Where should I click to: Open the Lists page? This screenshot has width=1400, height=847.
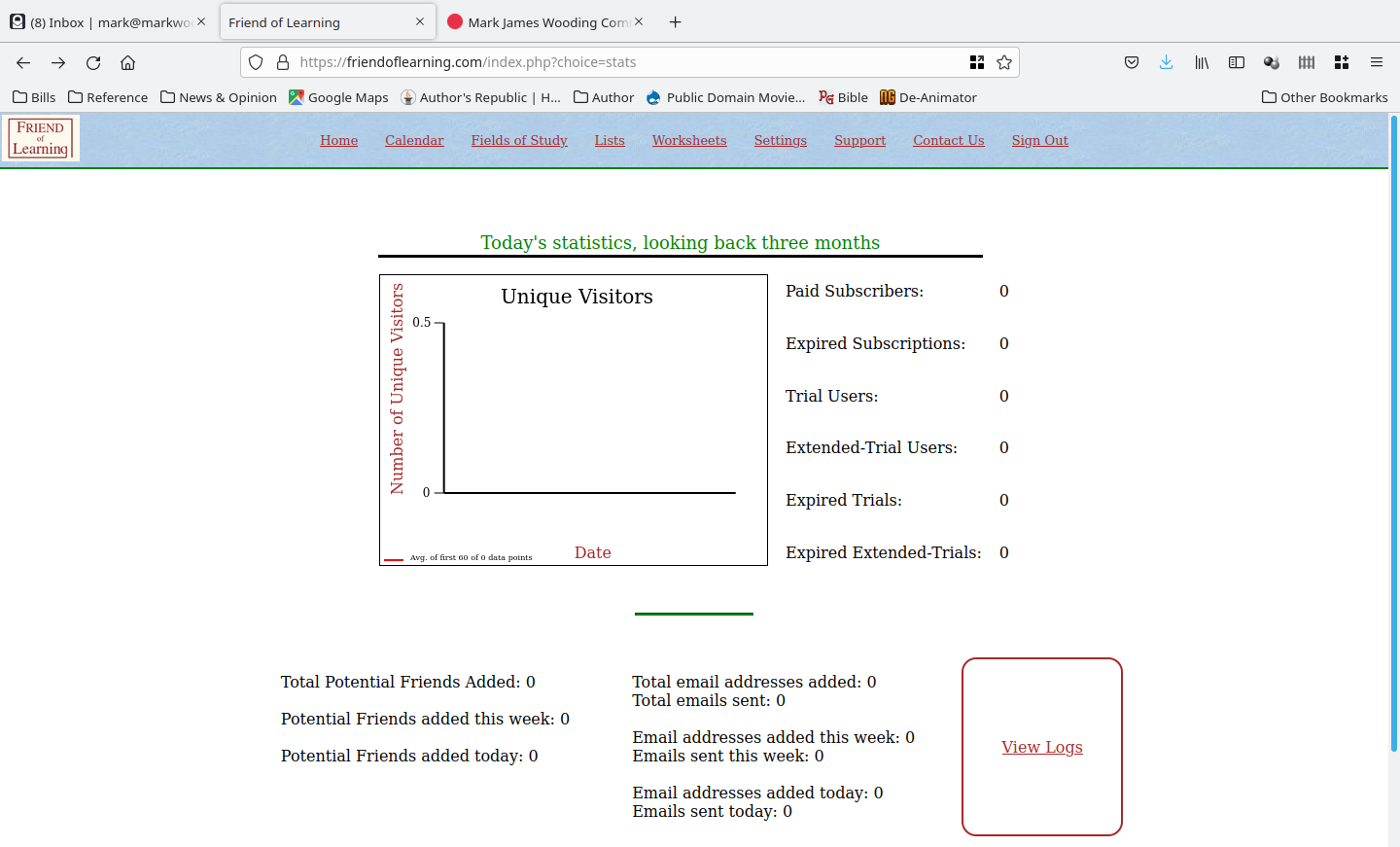pos(610,140)
